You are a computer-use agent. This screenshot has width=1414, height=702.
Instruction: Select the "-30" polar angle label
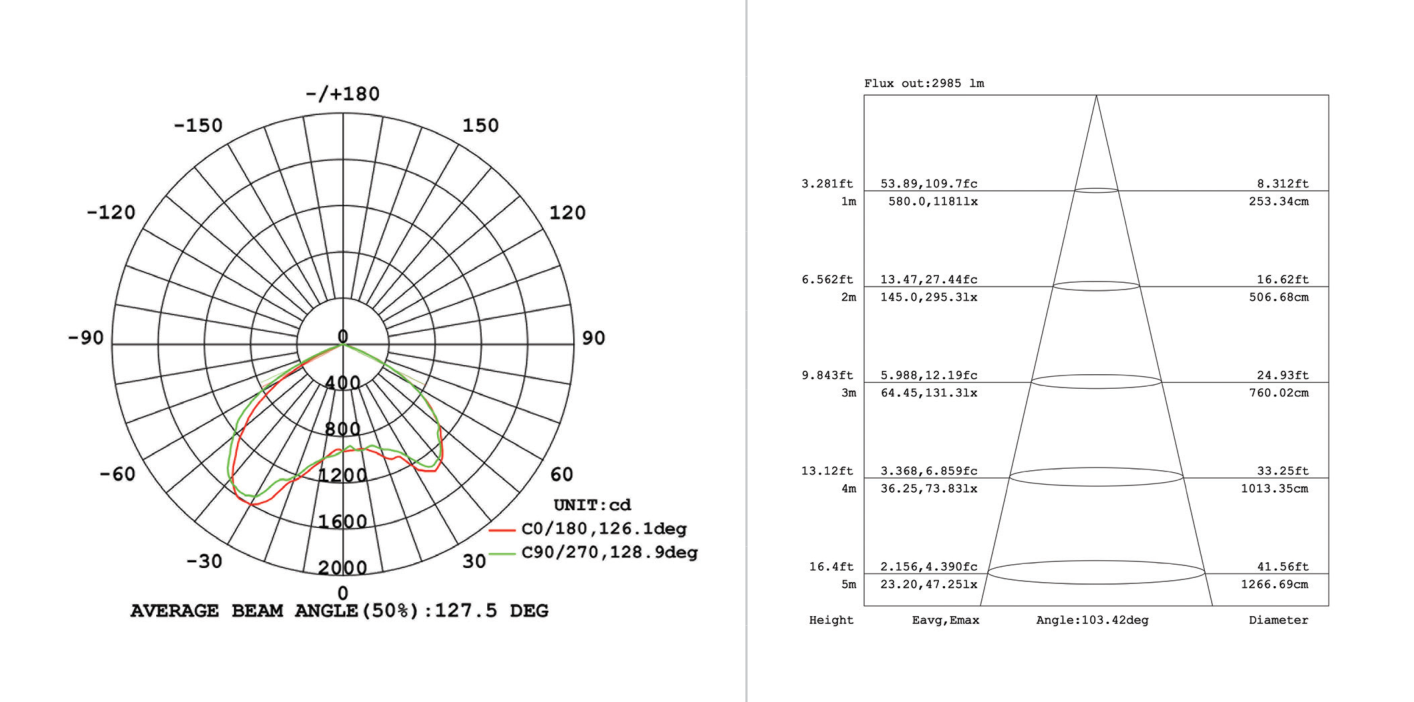(204, 561)
